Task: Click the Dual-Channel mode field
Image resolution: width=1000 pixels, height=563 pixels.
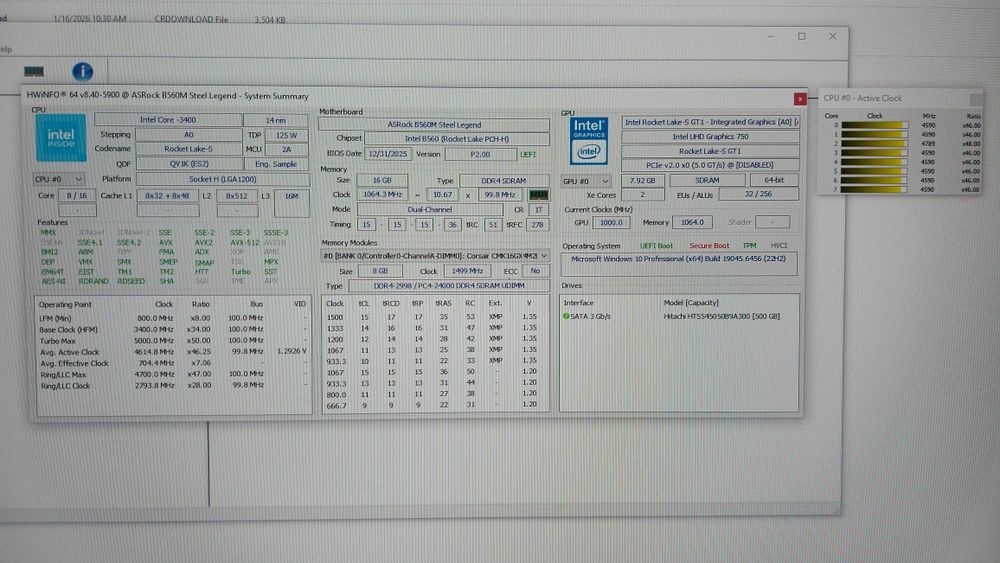Action: click(430, 209)
